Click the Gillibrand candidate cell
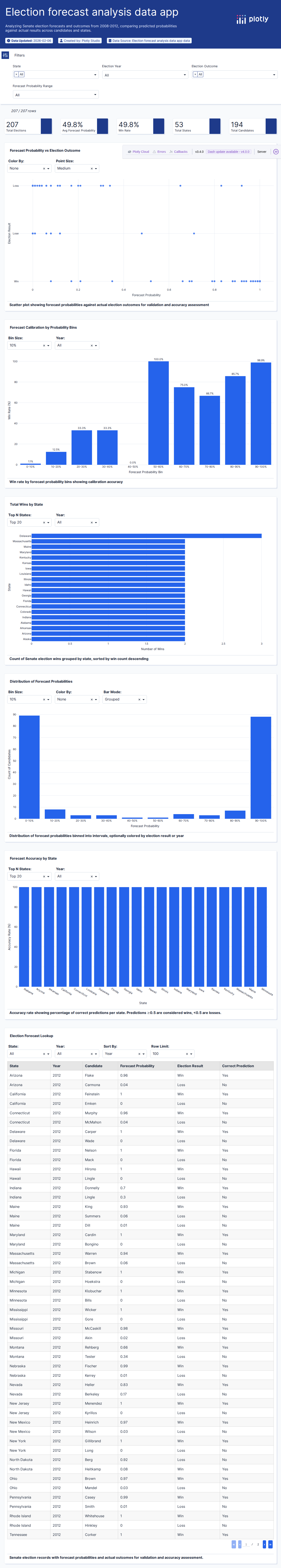281x1568 pixels. (100, 1441)
